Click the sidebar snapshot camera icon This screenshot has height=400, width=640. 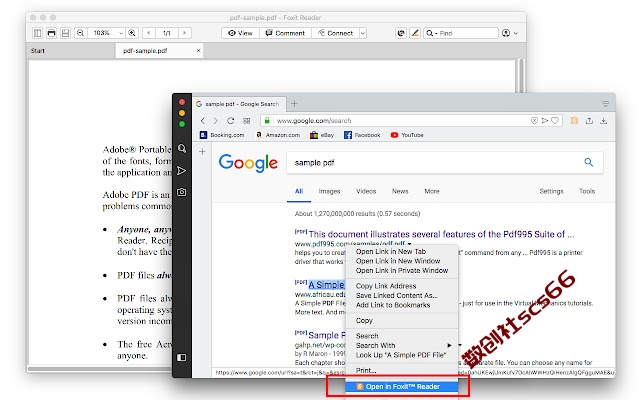(182, 192)
